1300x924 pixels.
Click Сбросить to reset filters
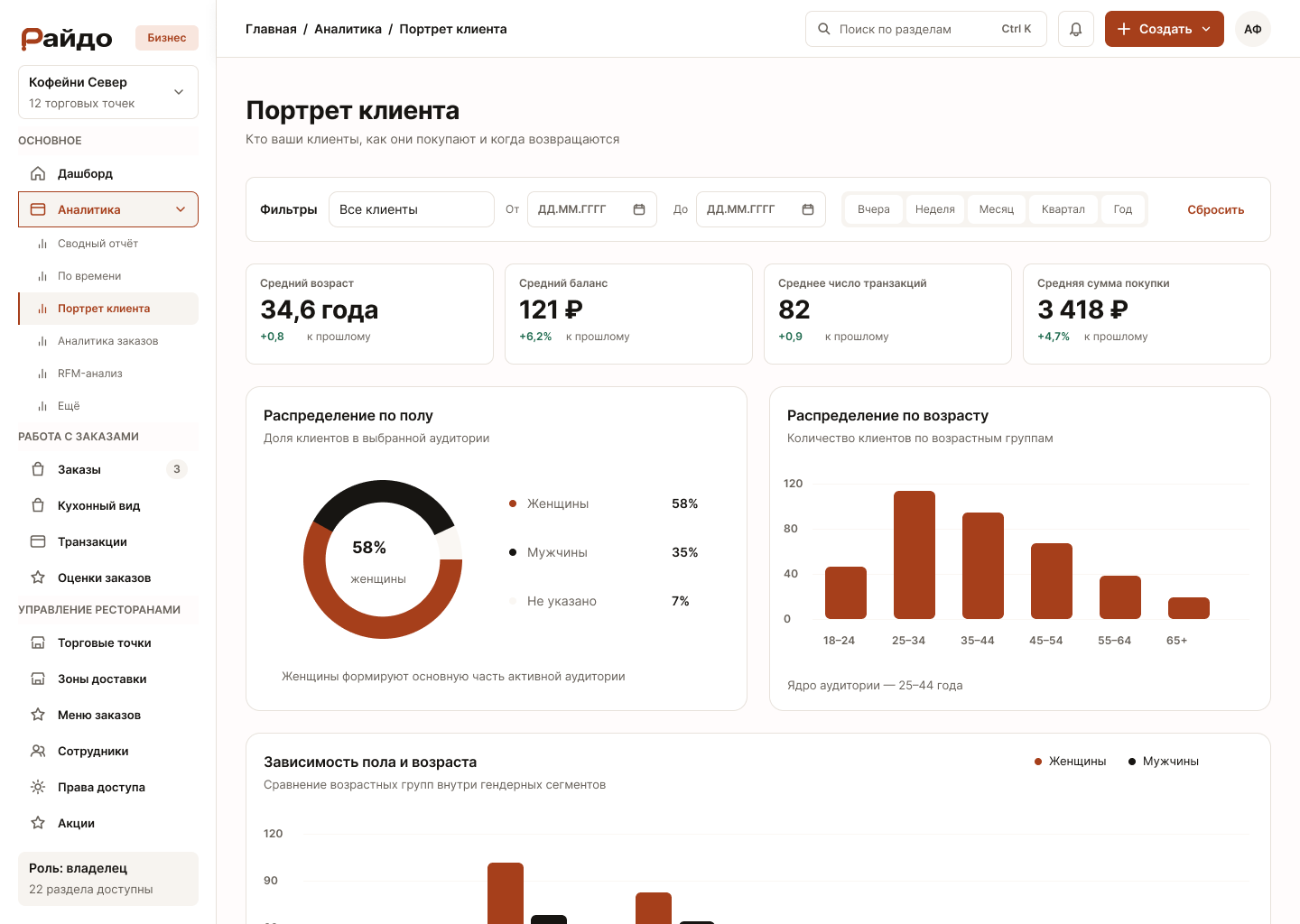click(1216, 209)
